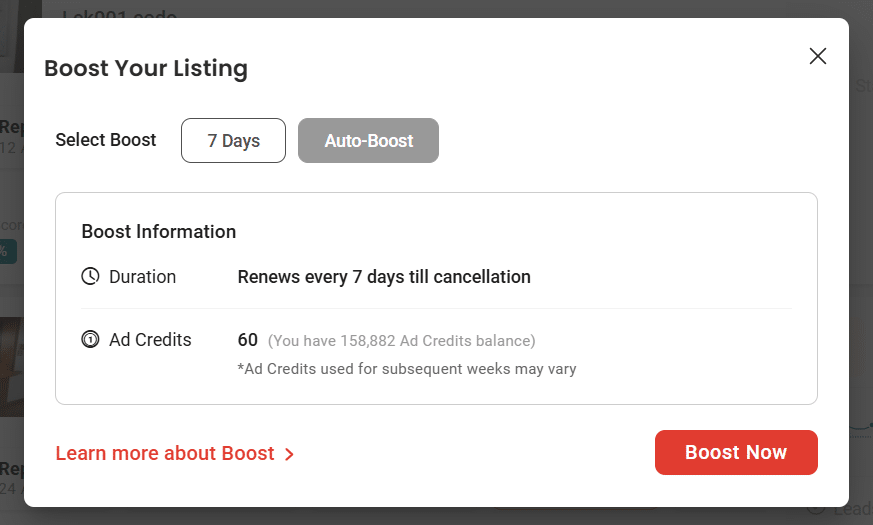Click the red chevron after Learn more
This screenshot has height=525, width=873.
point(289,455)
